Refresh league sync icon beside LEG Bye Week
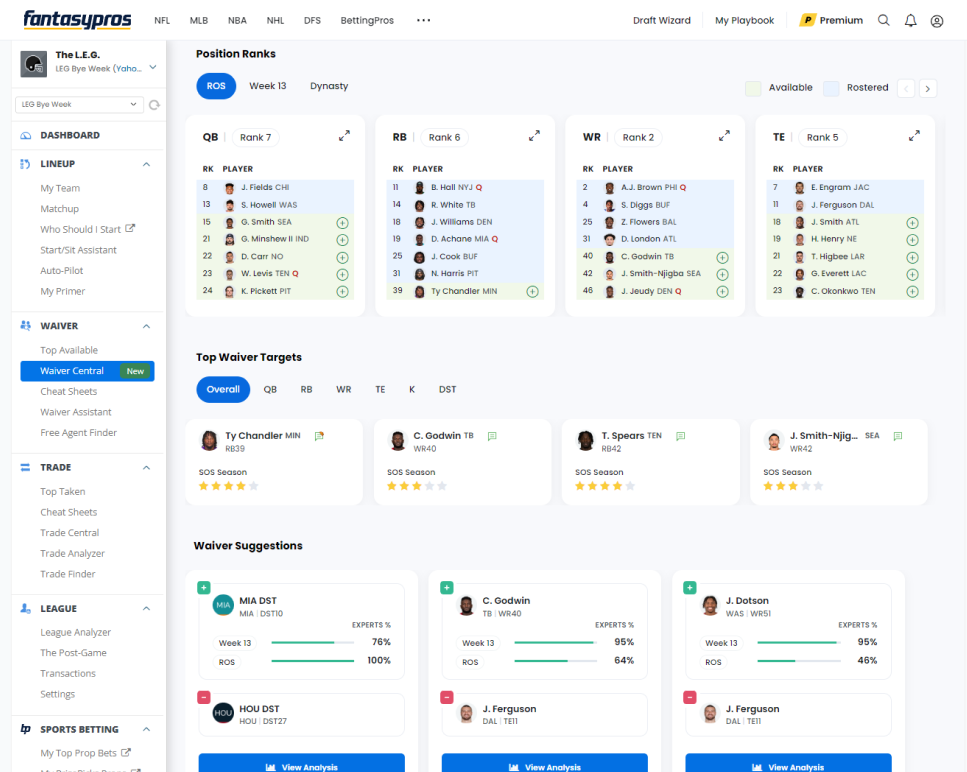The image size is (967, 772). 154,105
